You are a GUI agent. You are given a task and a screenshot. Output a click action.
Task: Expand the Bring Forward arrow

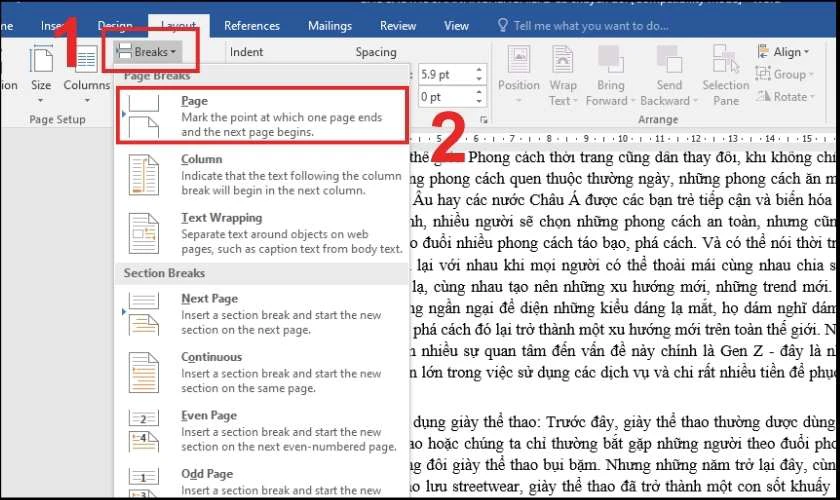pos(633,101)
